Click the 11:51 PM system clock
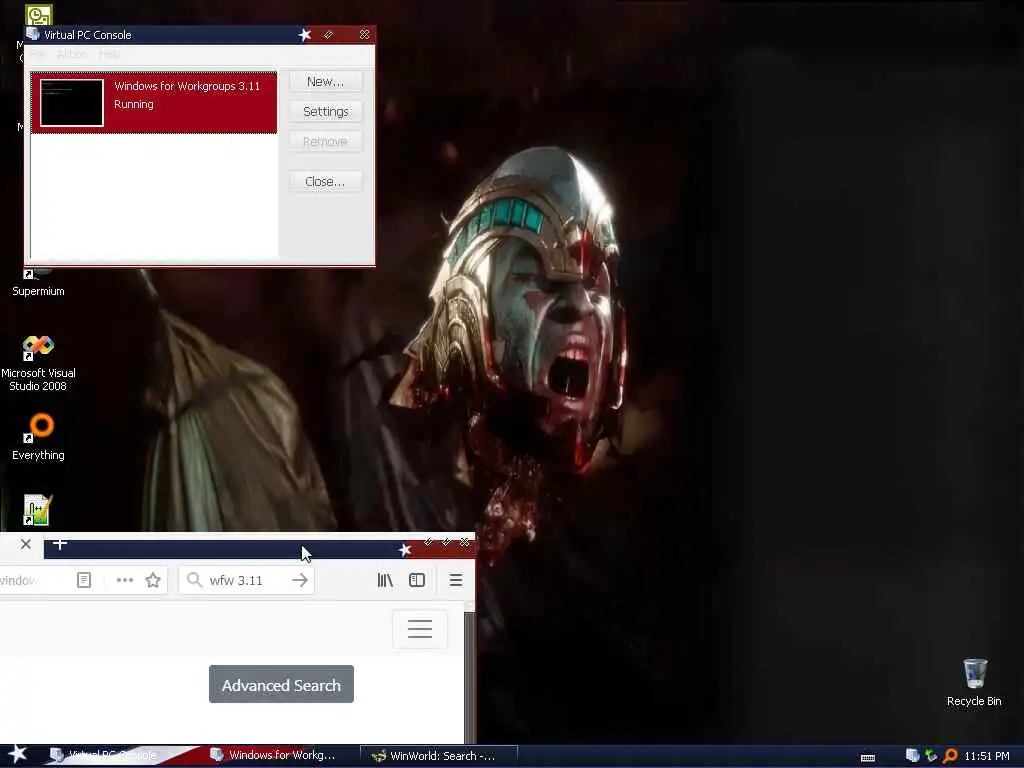The image size is (1024, 768). pyautogui.click(x=987, y=756)
